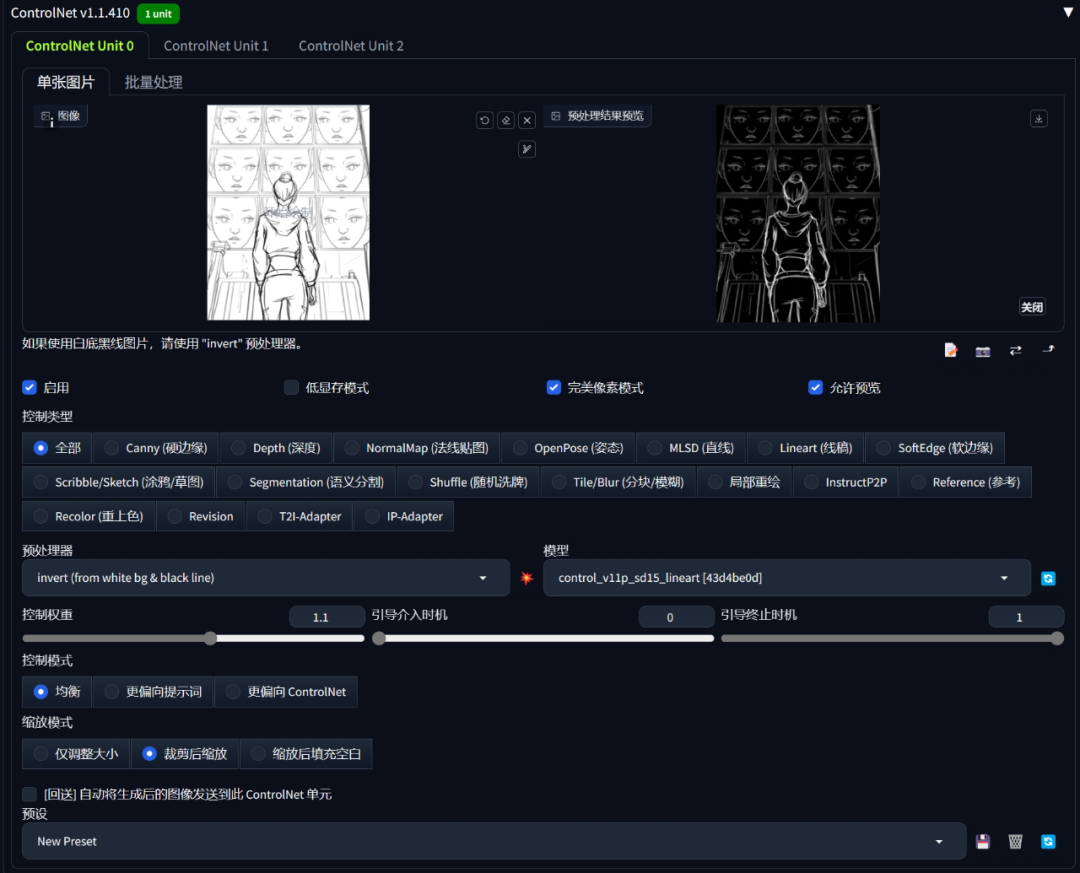Select Depth (深度) control type
The height and width of the screenshot is (873, 1080).
click(x=276, y=448)
